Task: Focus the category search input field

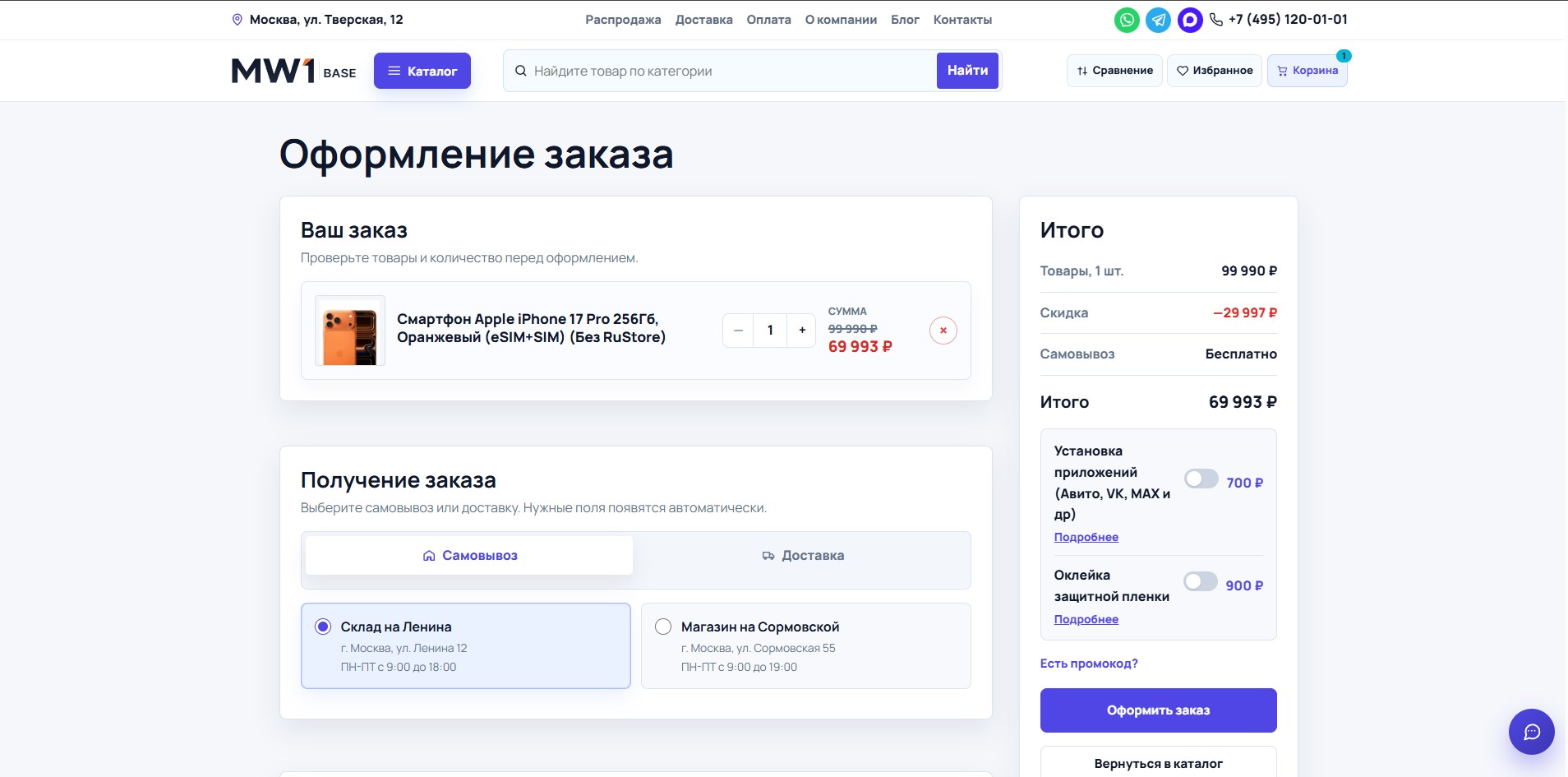Action: tap(731, 71)
